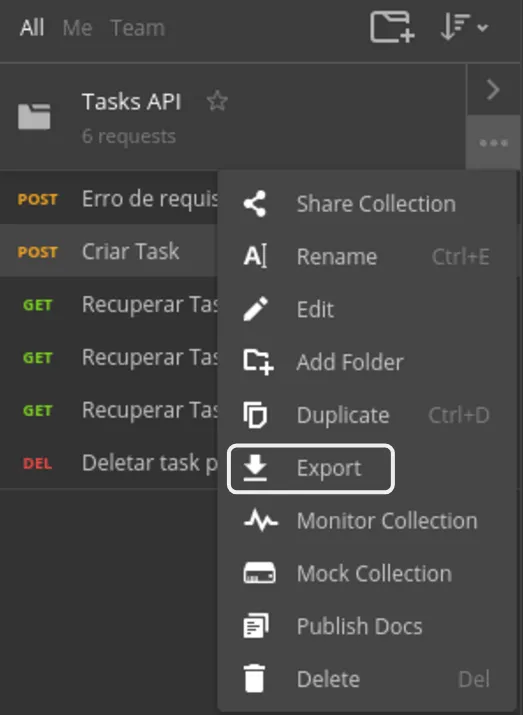Screen dimensions: 523x715
Task: Click the duplicate copy icon
Action: 255,415
